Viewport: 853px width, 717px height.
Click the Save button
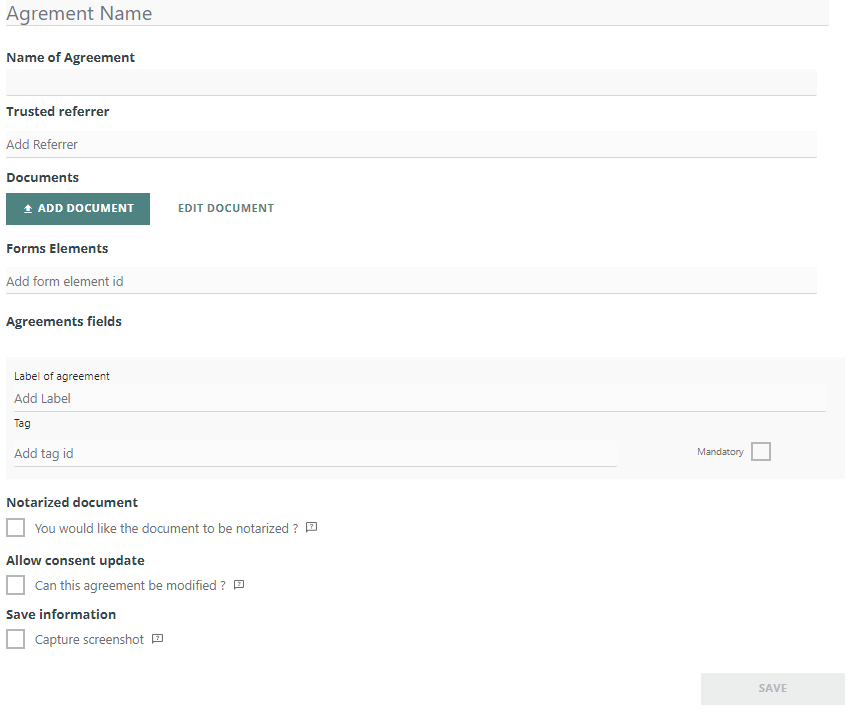[x=772, y=688]
